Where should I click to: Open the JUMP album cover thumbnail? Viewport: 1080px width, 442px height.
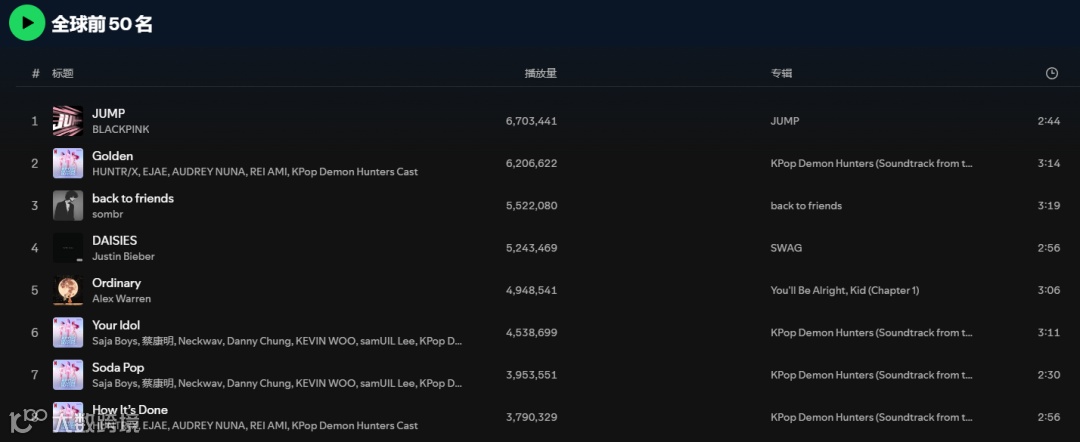click(x=68, y=121)
